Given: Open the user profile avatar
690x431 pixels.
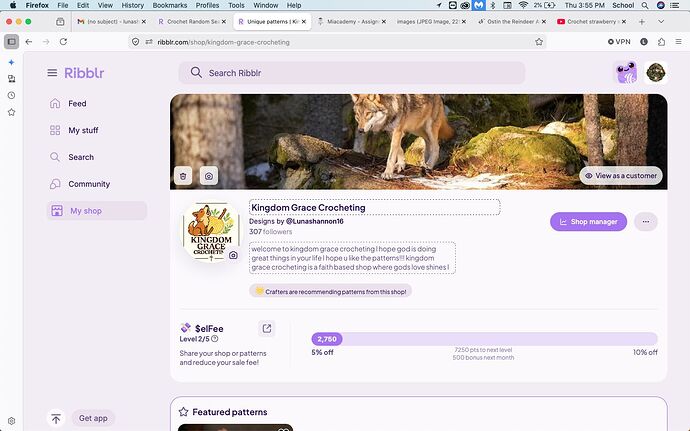Looking at the screenshot, I should 656,73.
